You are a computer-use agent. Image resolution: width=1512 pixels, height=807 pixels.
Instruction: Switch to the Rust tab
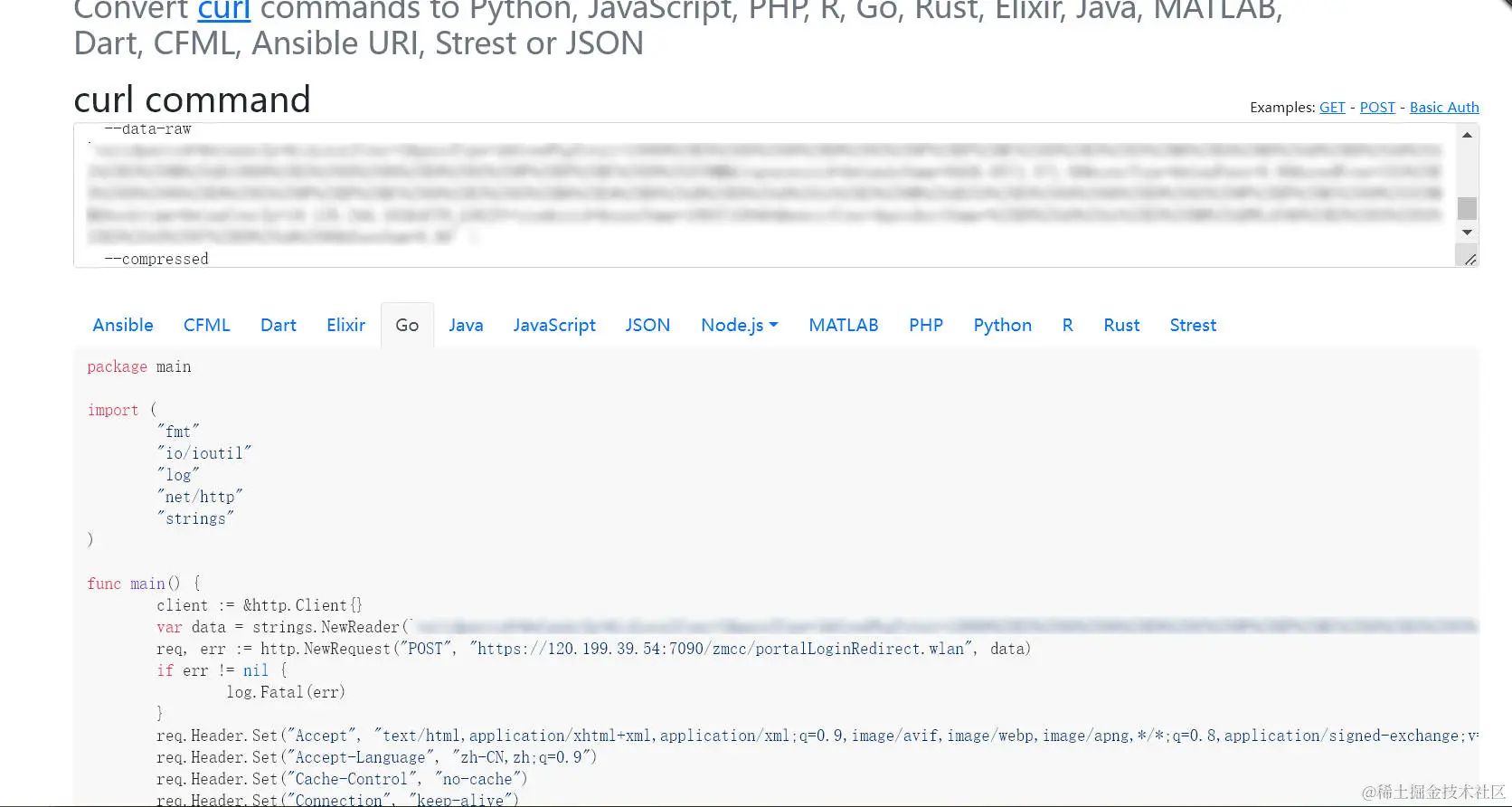(1121, 325)
